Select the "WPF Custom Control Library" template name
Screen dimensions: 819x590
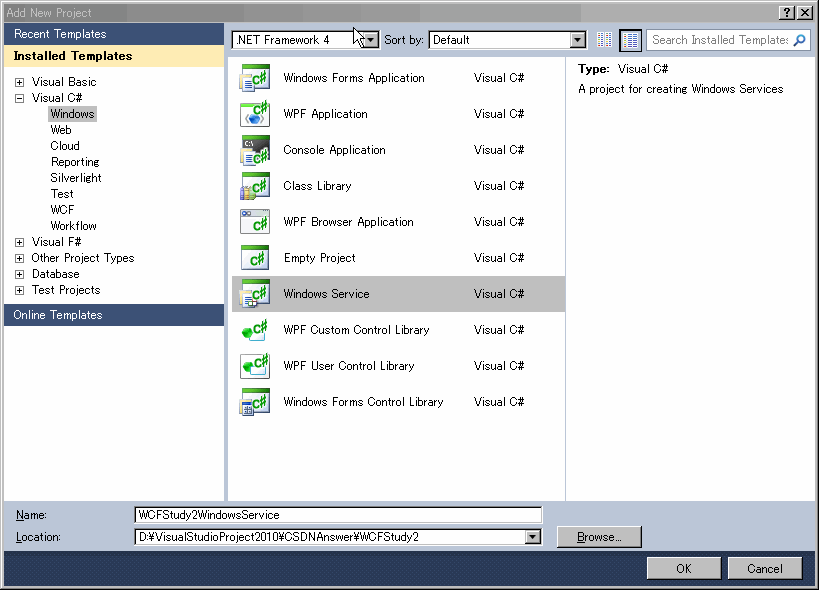356,330
